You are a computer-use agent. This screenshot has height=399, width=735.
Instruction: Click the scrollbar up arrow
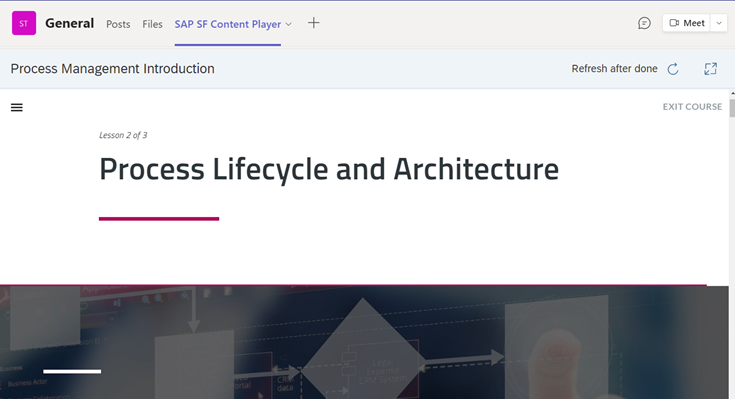pyautogui.click(x=732, y=94)
